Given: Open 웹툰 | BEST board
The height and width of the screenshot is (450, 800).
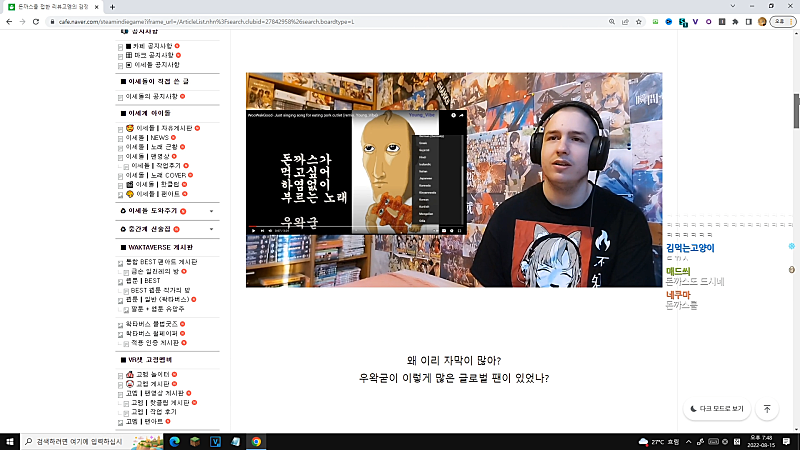Looking at the screenshot, I should (143, 281).
